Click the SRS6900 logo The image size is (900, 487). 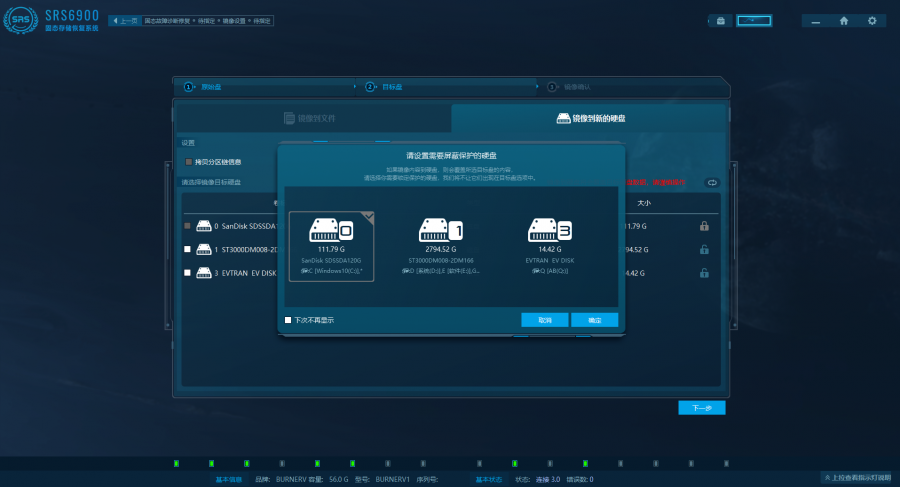coord(52,20)
